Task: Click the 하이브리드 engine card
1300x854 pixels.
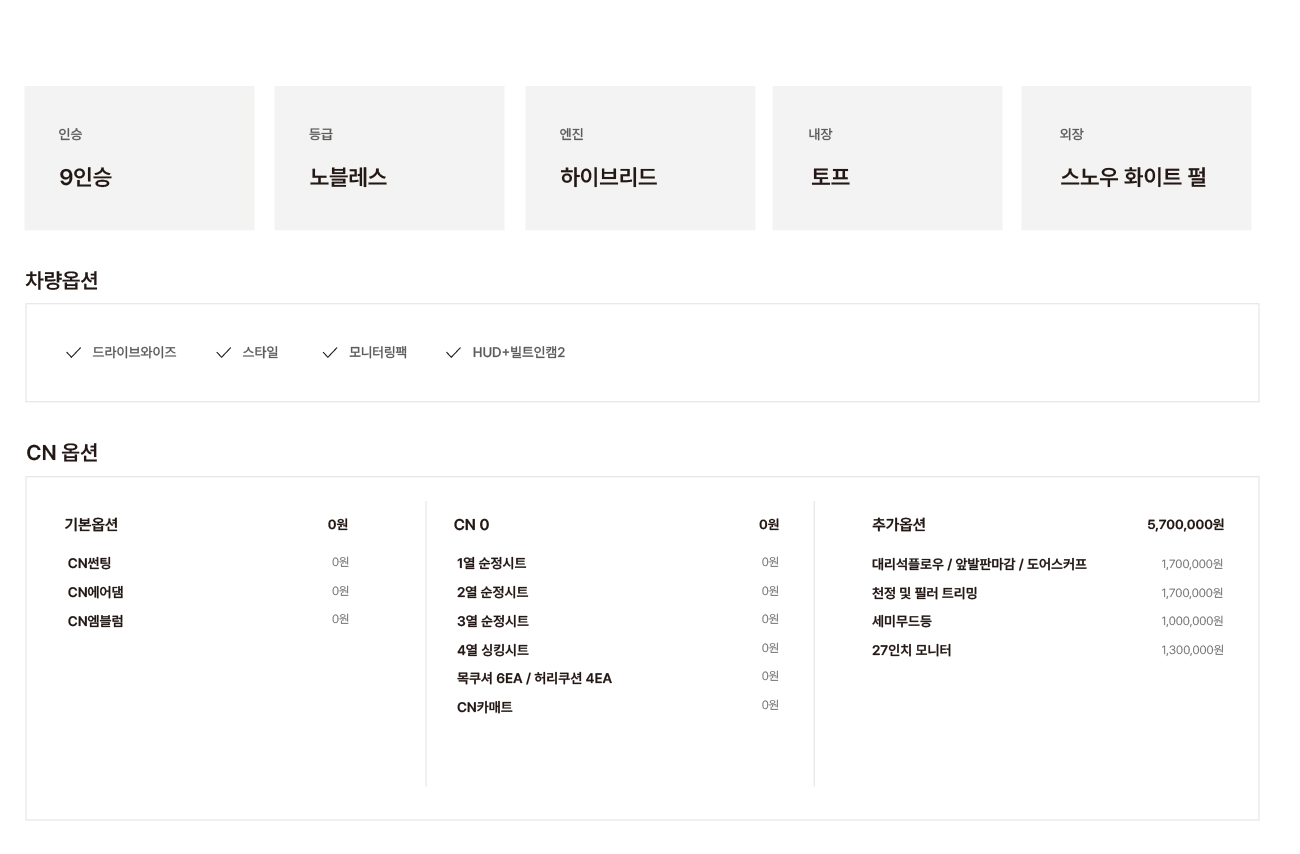Action: tap(640, 158)
